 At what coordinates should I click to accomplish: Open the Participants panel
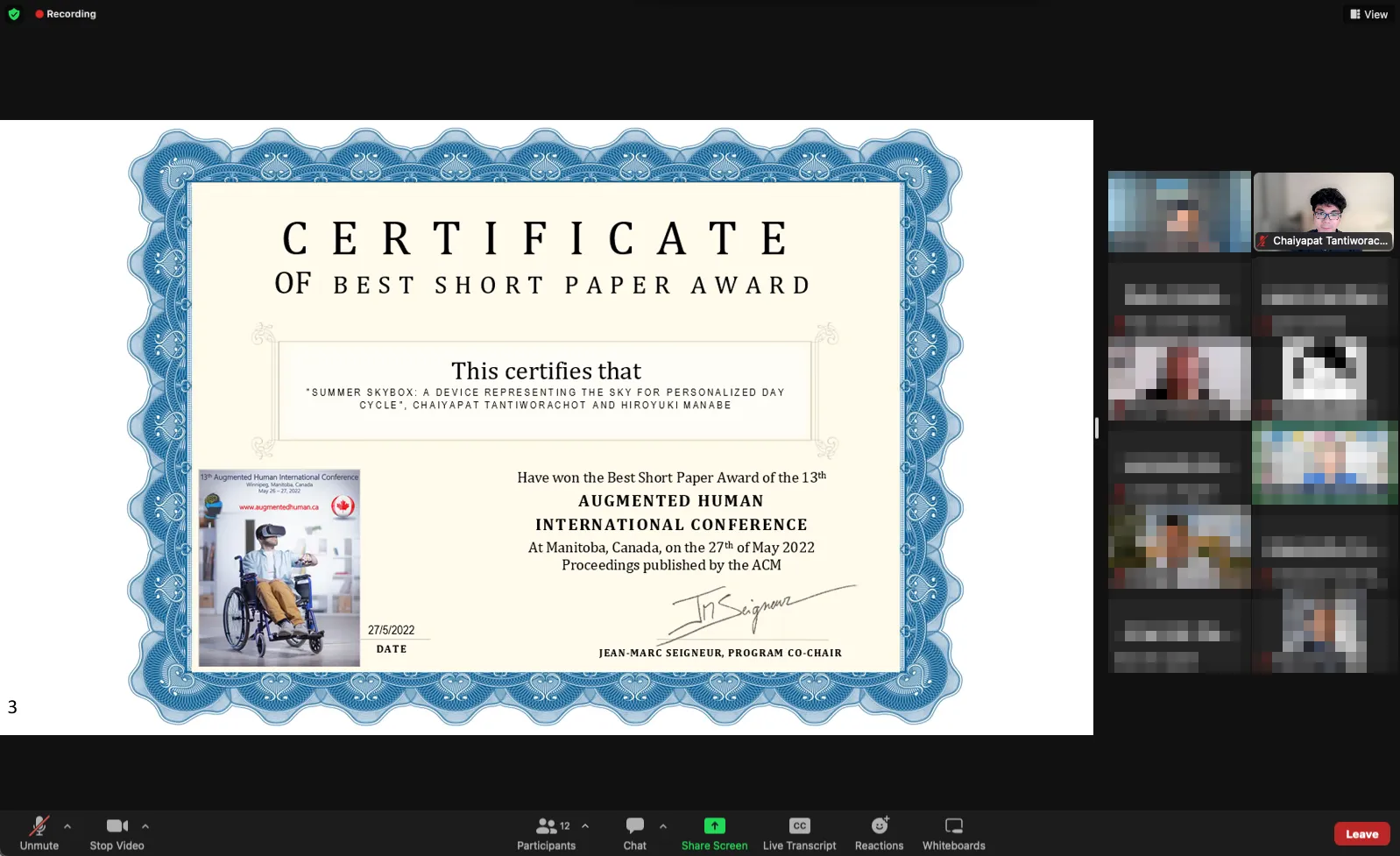pyautogui.click(x=546, y=833)
